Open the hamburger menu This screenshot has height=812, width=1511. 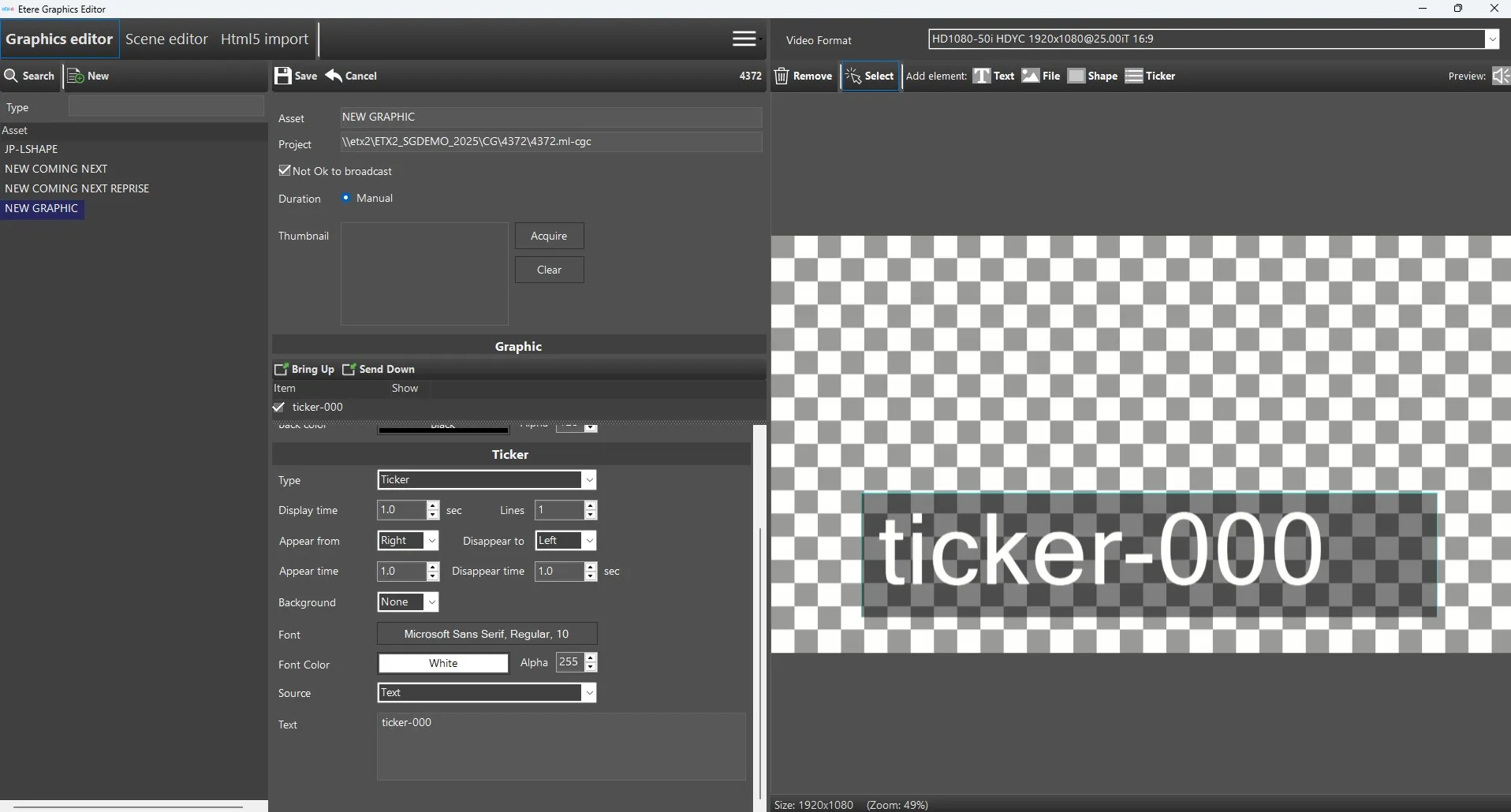[x=744, y=39]
